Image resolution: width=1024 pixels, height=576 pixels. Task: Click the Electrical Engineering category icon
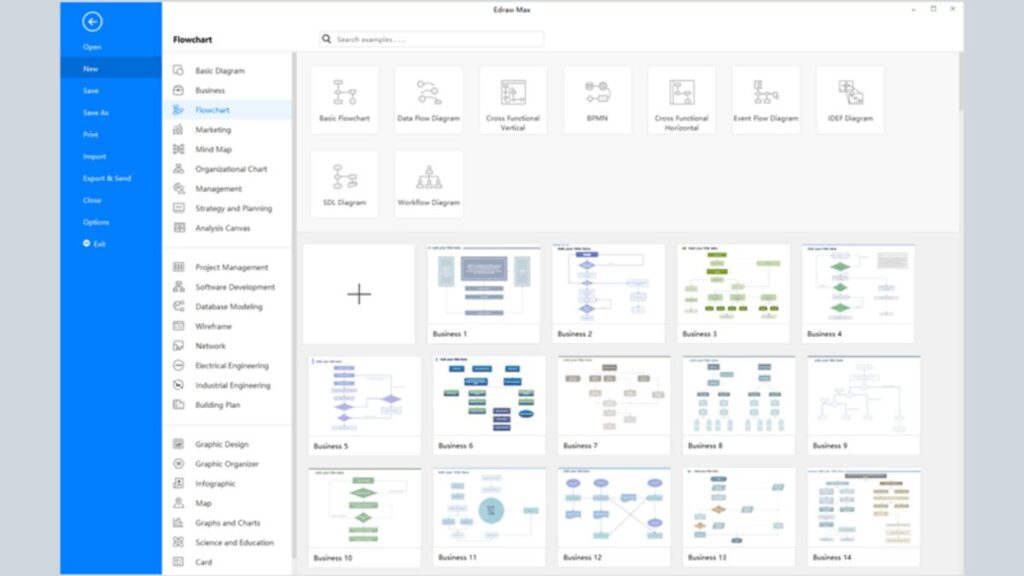178,365
